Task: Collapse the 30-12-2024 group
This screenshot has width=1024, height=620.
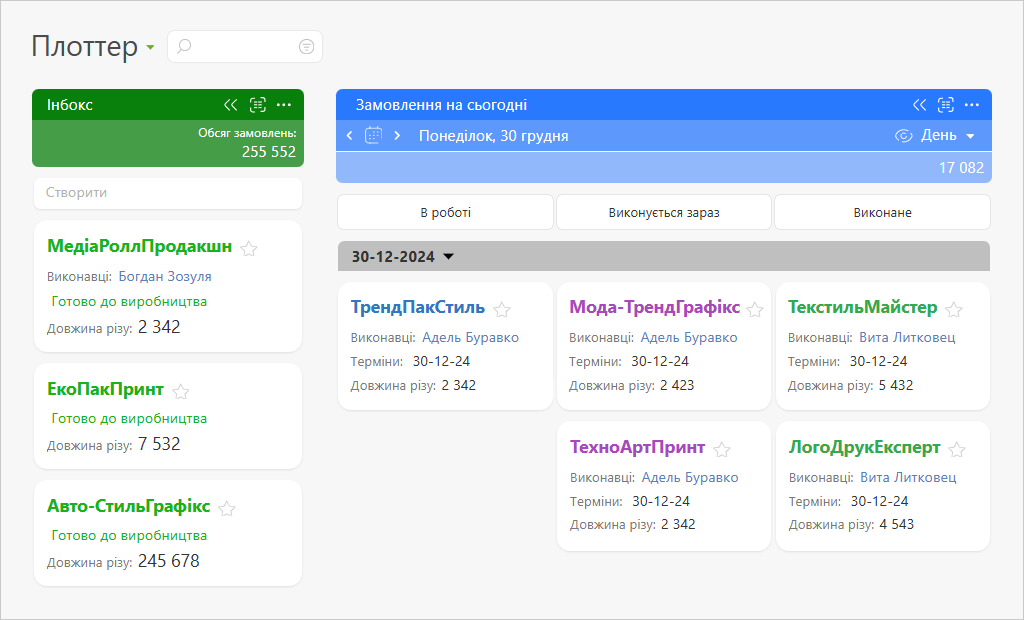Action: pyautogui.click(x=449, y=257)
